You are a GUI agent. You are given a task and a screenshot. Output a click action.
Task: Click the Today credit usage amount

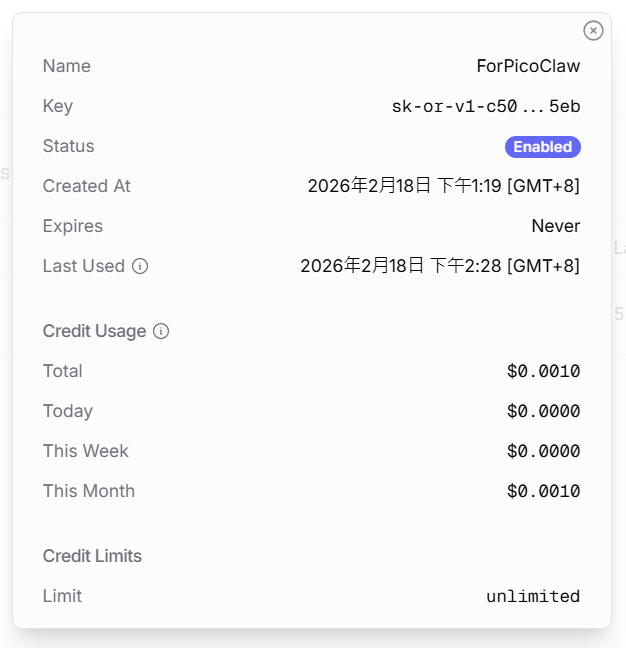(x=543, y=411)
